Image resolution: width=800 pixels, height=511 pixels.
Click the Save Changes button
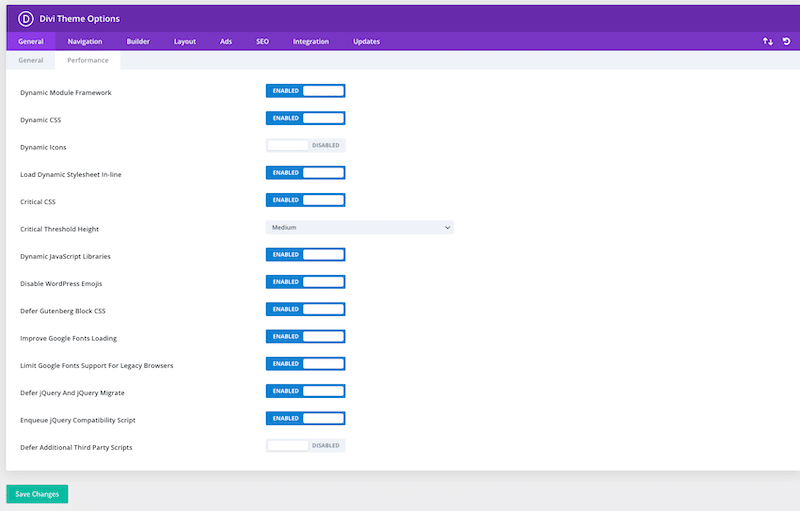(37, 494)
